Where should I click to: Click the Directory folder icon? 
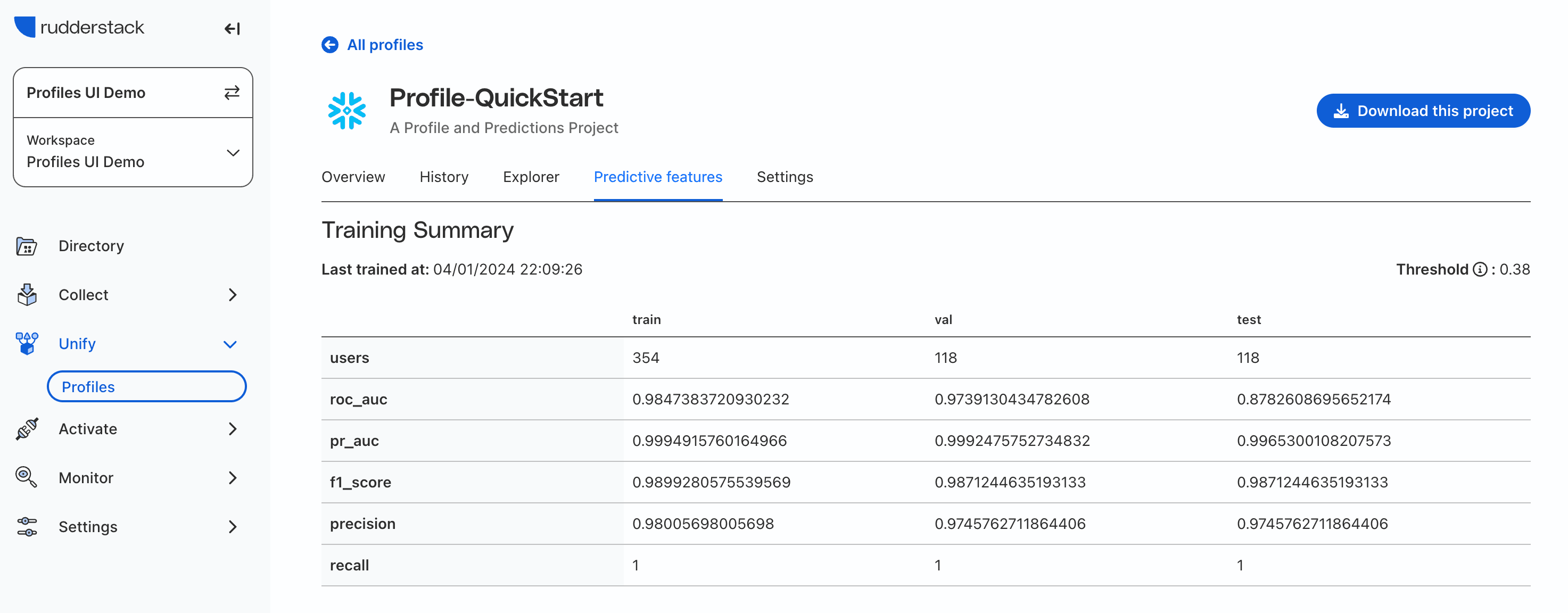point(26,246)
